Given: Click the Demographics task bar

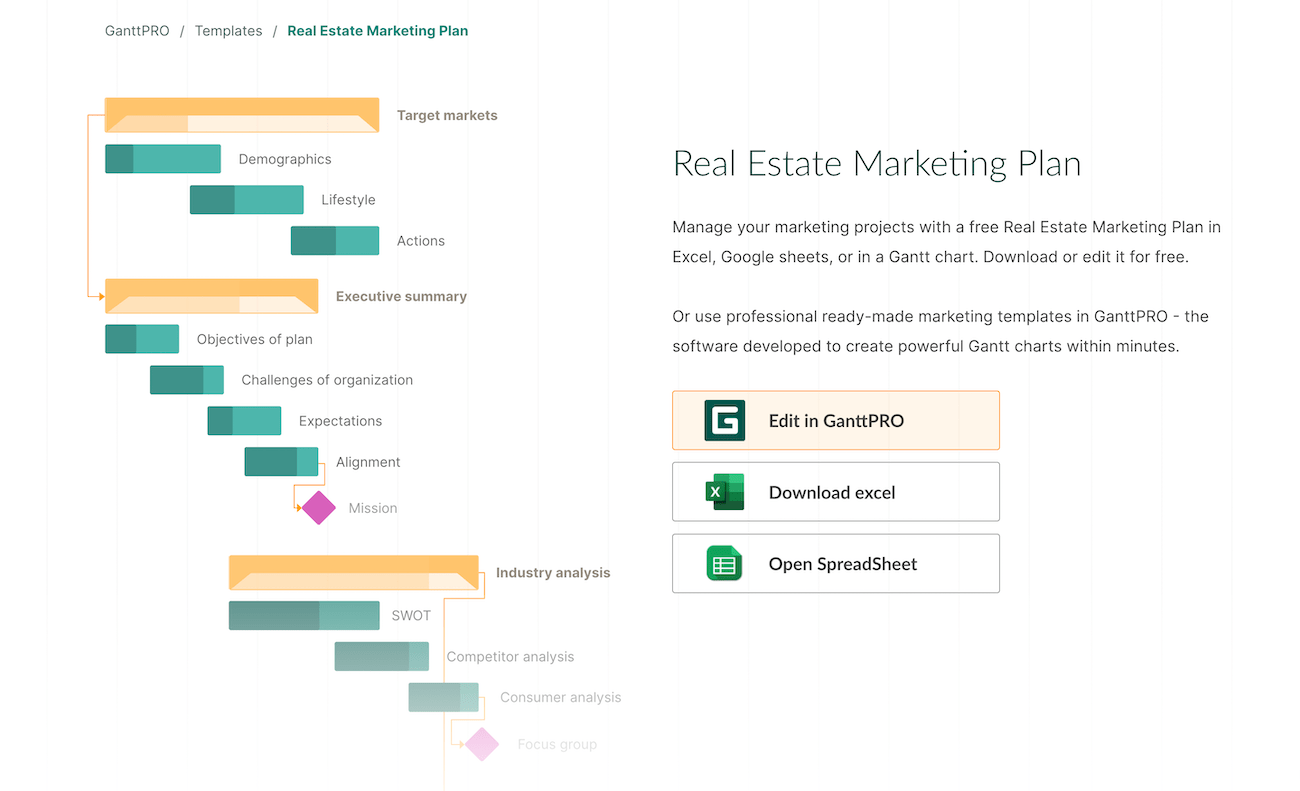Looking at the screenshot, I should pyautogui.click(x=163, y=159).
